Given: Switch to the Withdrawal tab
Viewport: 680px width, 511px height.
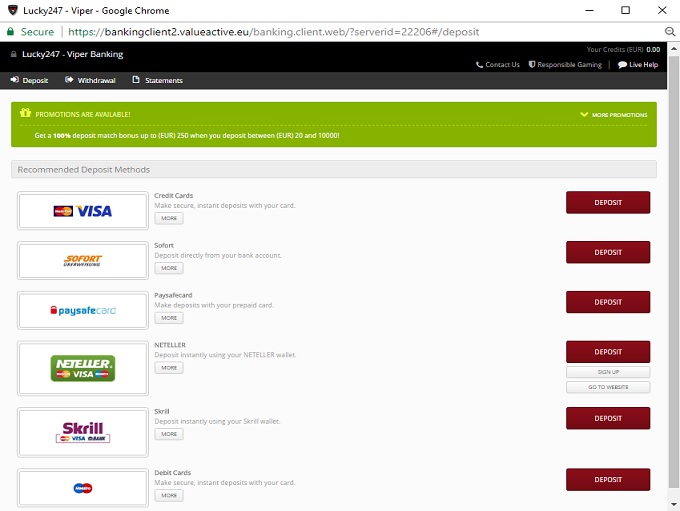Looking at the screenshot, I should (90, 81).
